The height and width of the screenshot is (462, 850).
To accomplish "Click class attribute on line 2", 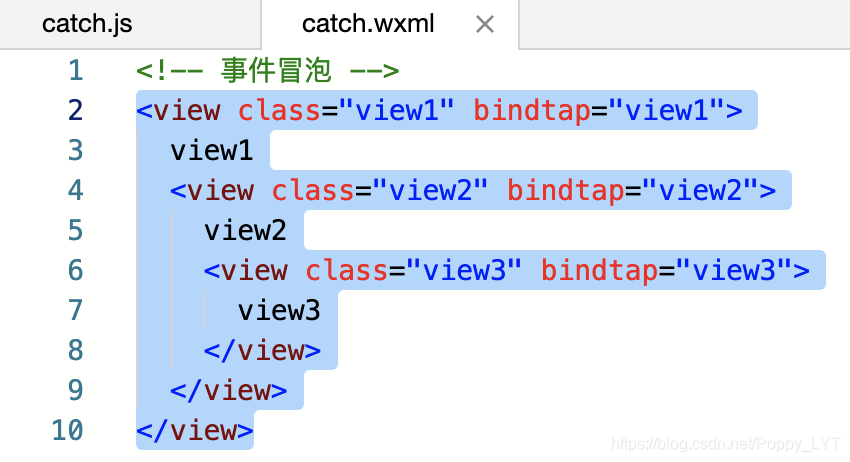I will coord(280,111).
